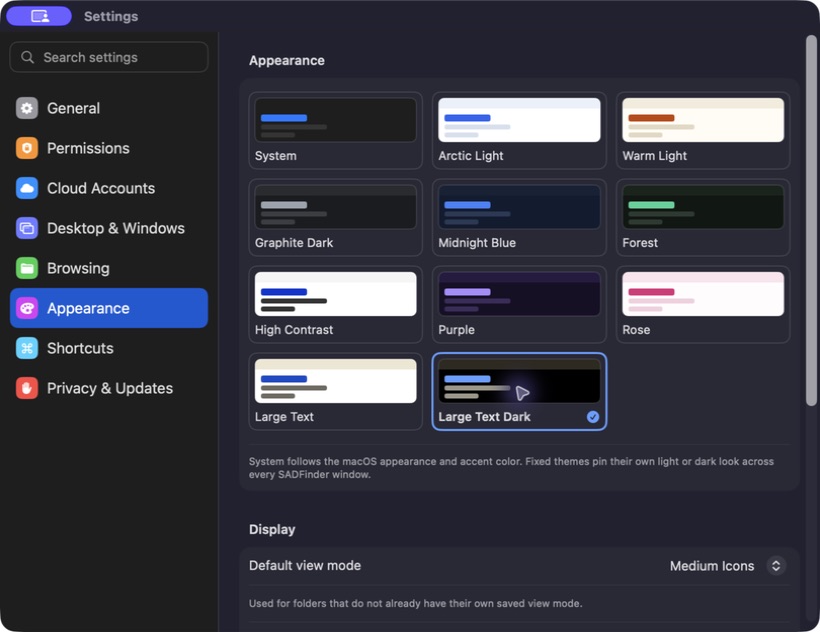Select the System theme card
This screenshot has height=632, width=820.
335,130
